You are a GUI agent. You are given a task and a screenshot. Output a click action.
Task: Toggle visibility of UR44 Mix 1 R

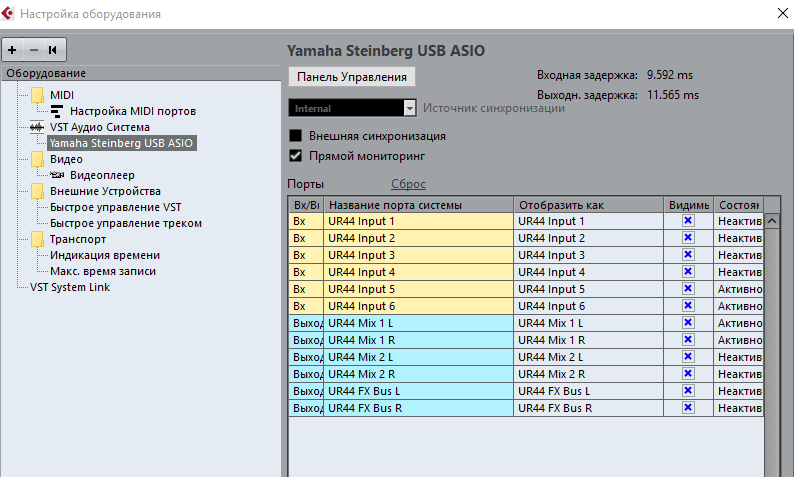point(688,340)
